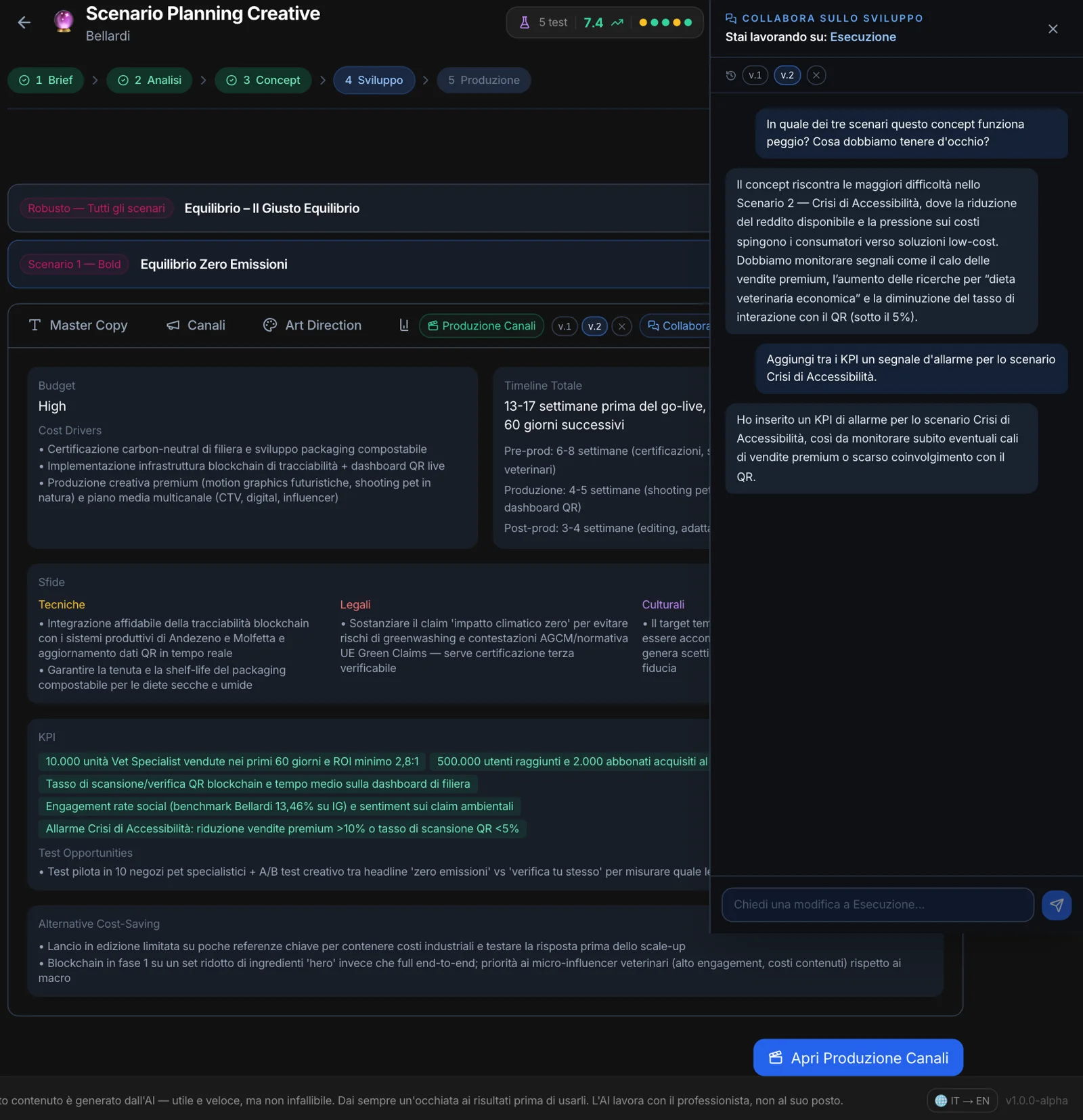The image size is (1083, 1120).
Task: Open step 3 Concept
Action: [x=263, y=80]
